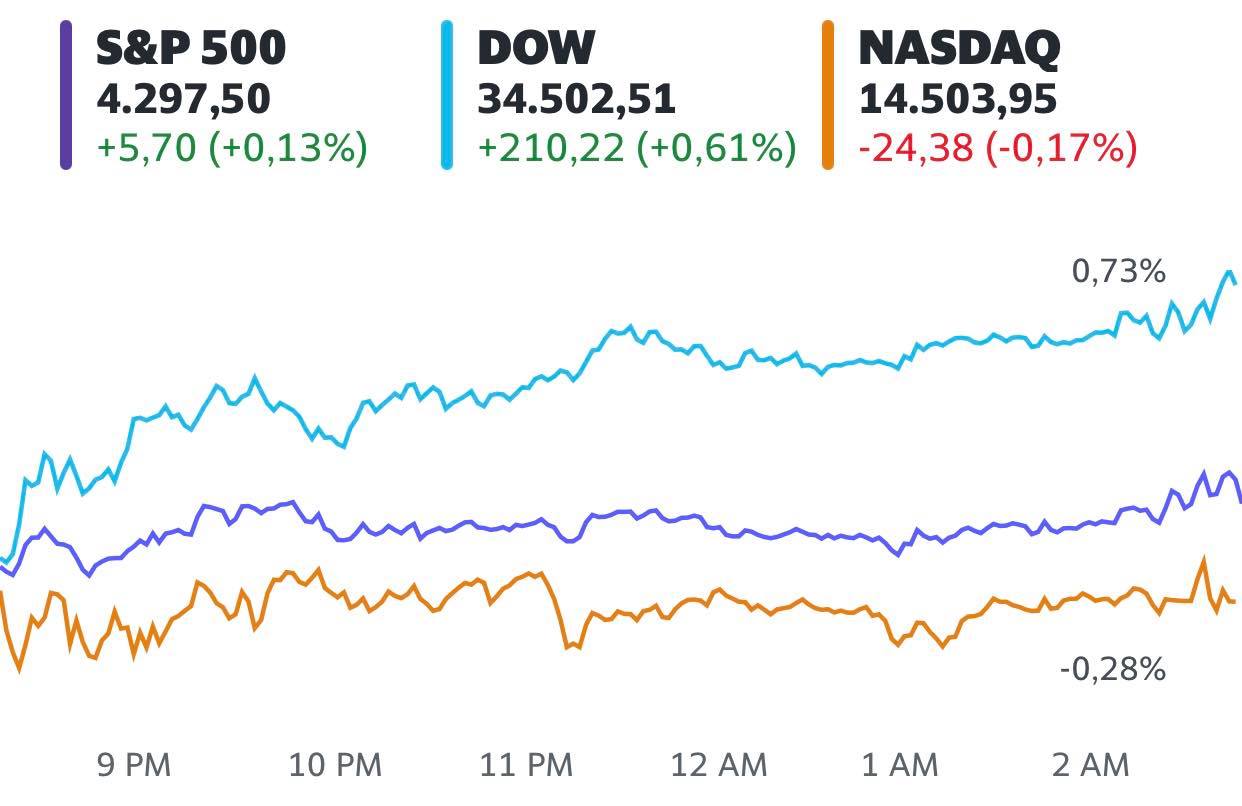1242x806 pixels.
Task: Select the 9 PM time axis label
Action: coord(134,766)
